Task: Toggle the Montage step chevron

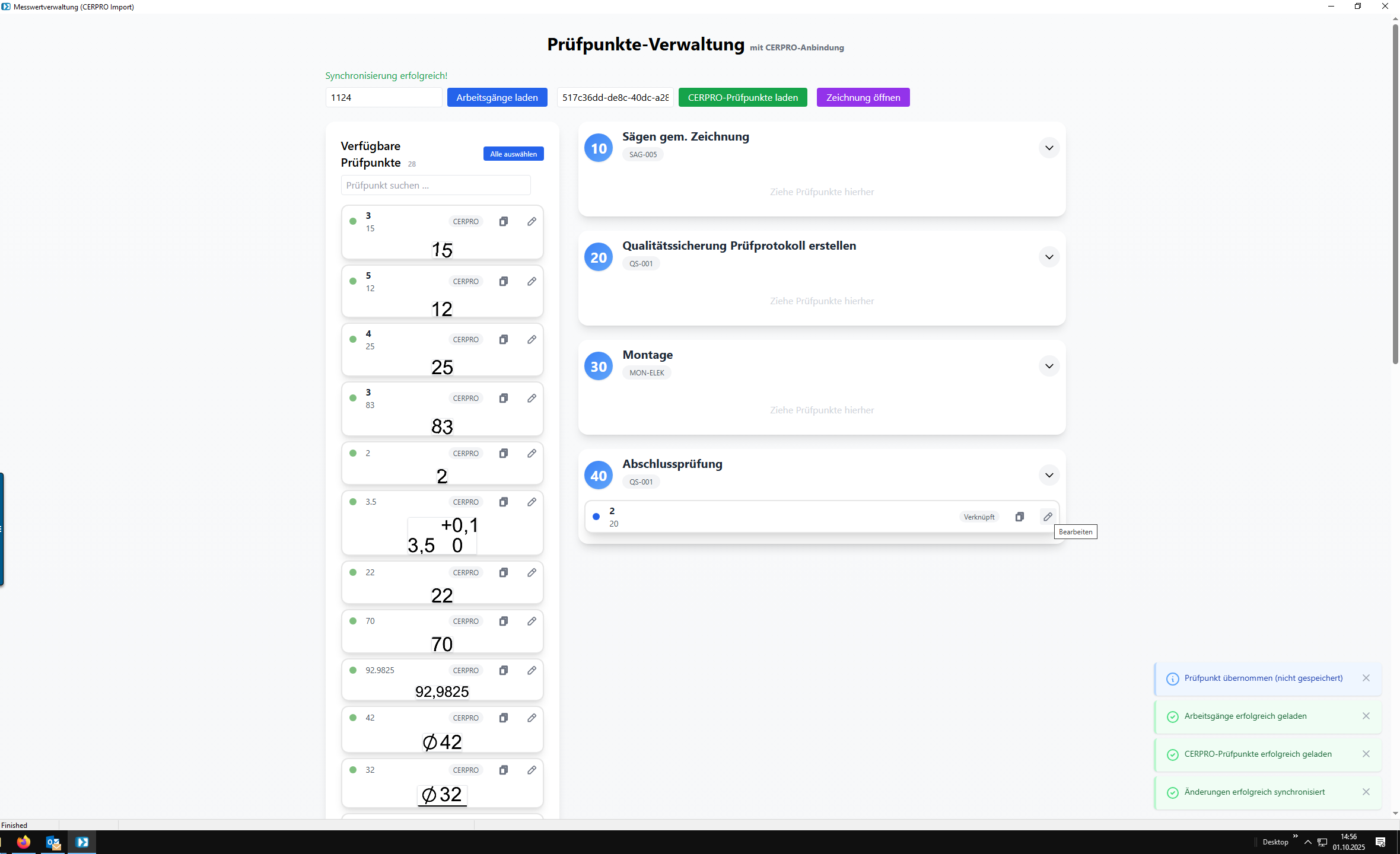Action: (x=1049, y=366)
